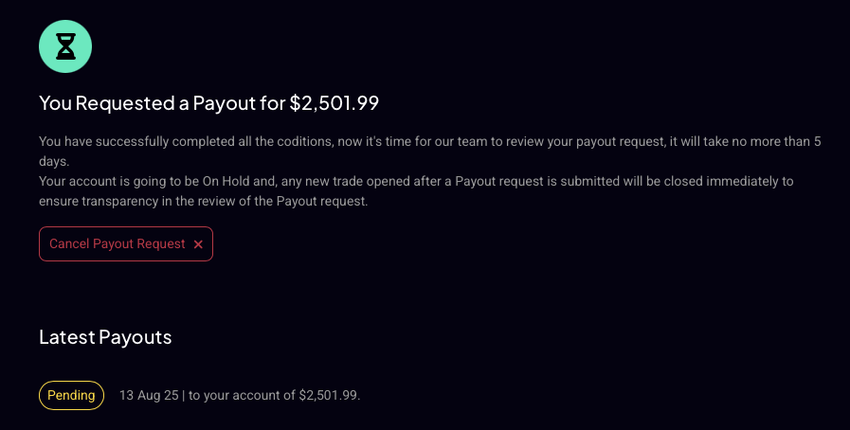Click the $2,501.99 amount in the heading
850x430 pixels.
[x=334, y=102]
